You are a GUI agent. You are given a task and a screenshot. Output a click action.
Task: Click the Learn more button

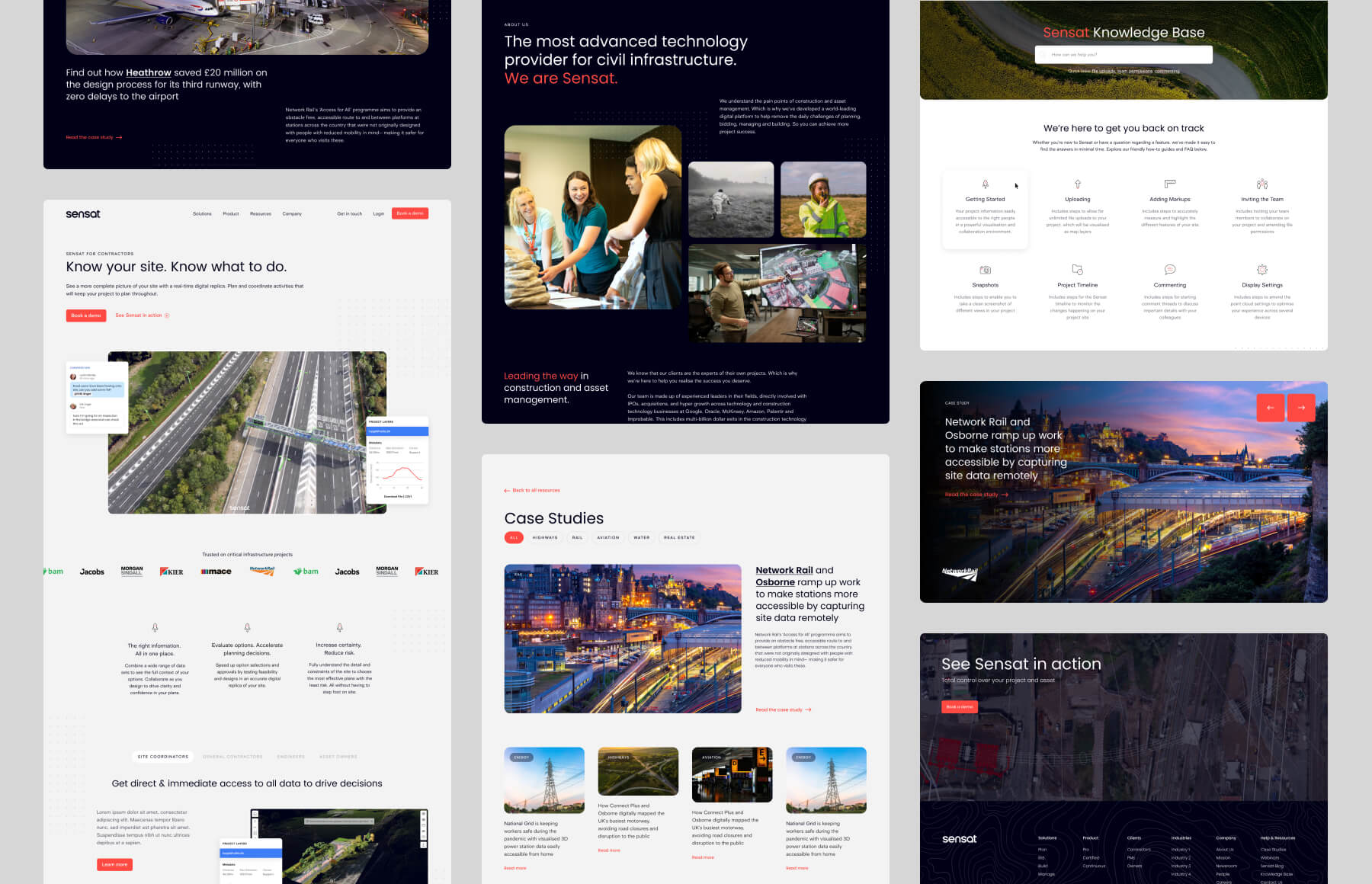(x=115, y=865)
